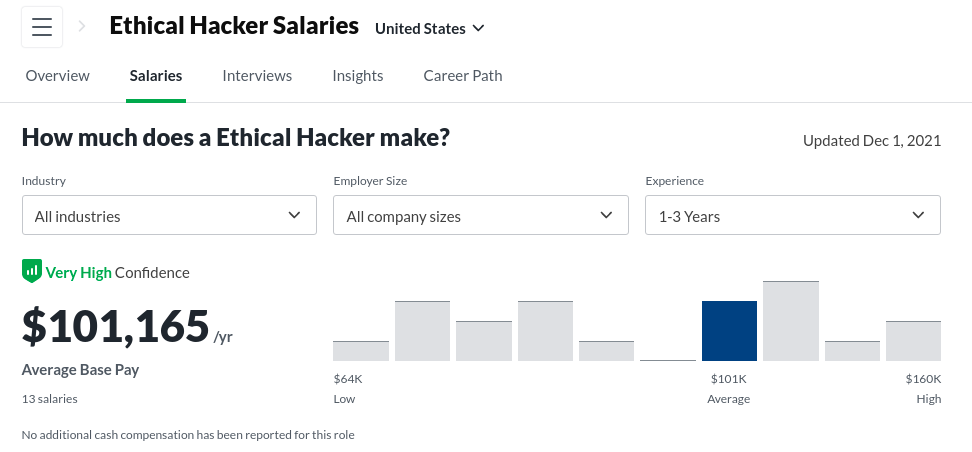Click the Ethical Hacker Salaries title
The image size is (972, 452).
pos(234,27)
